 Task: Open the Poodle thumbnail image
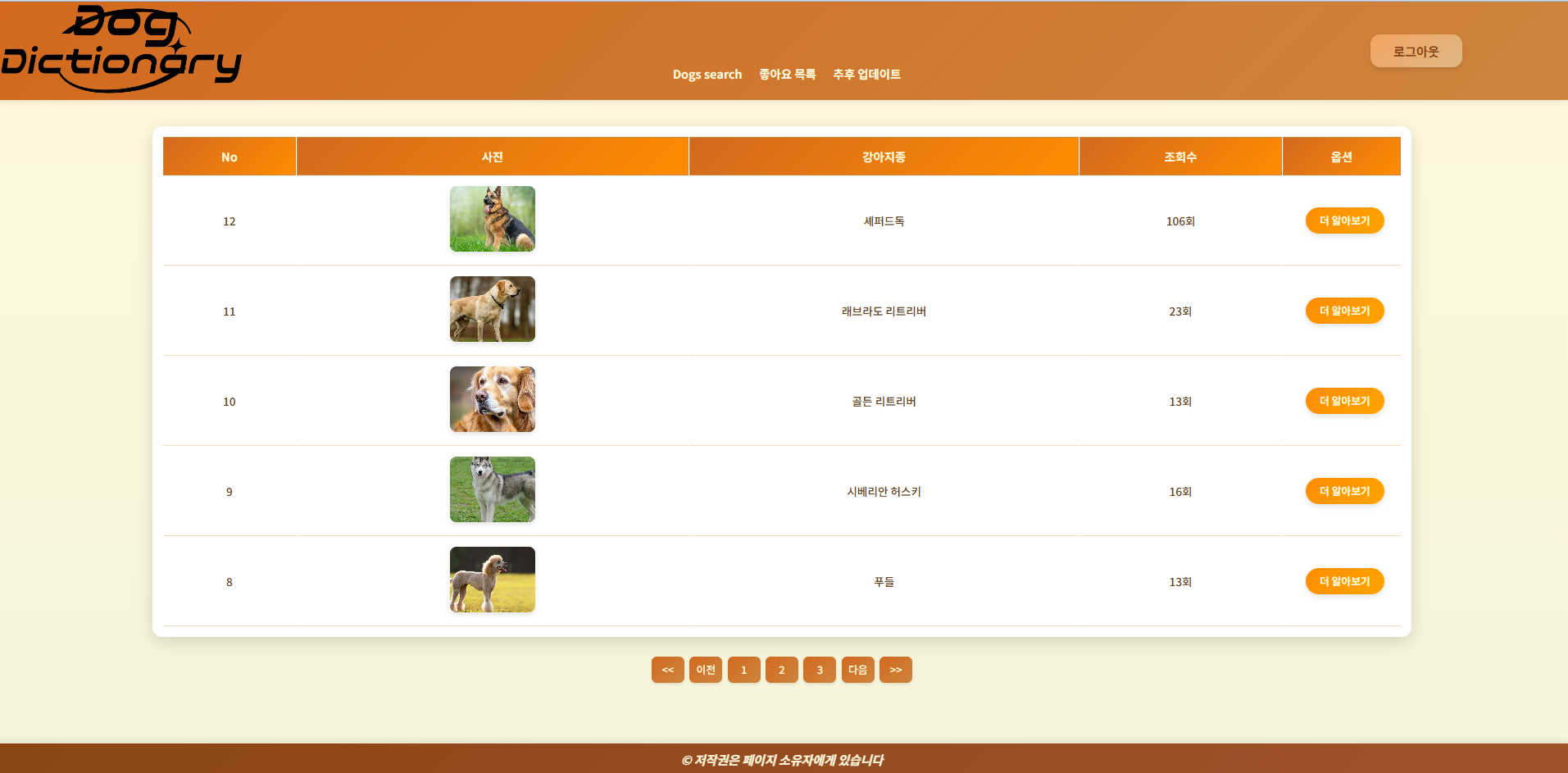point(492,580)
